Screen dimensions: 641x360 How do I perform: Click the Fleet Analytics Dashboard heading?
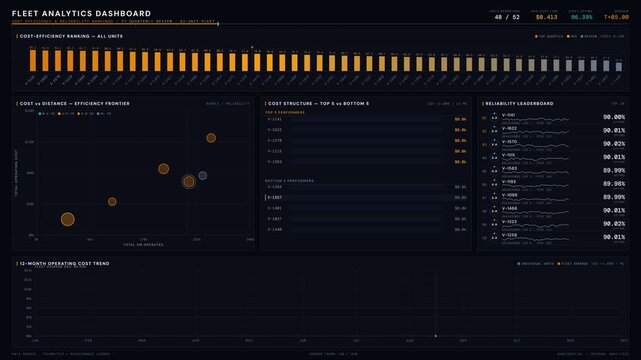(81, 13)
